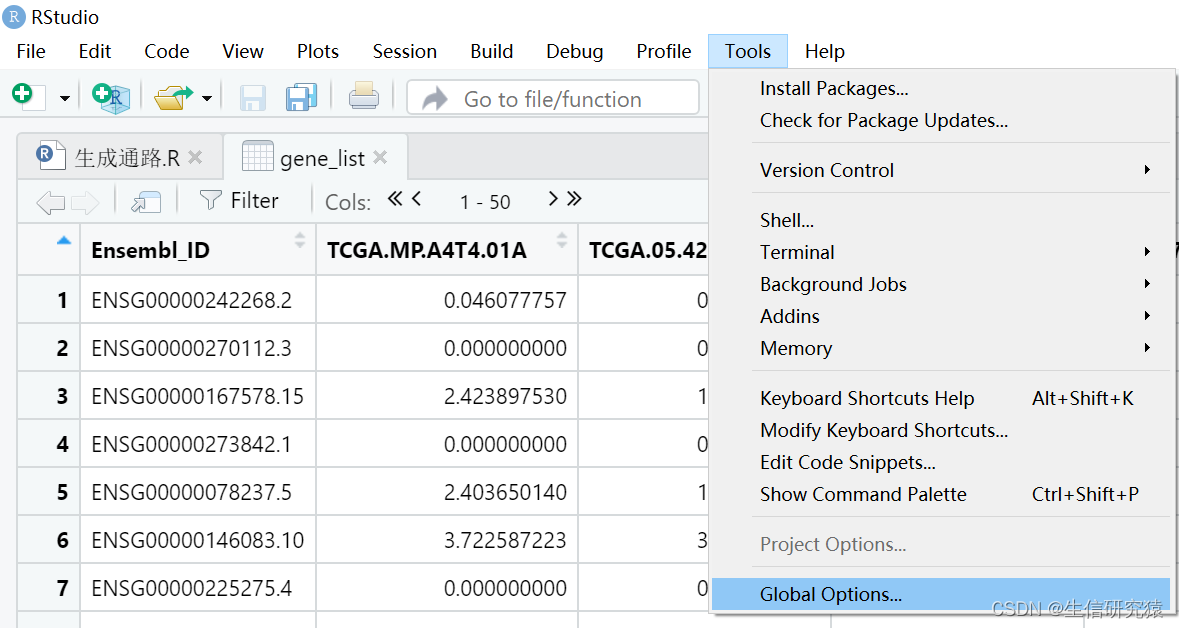
Task: Open the New File dropdown arrow
Action: click(65, 98)
